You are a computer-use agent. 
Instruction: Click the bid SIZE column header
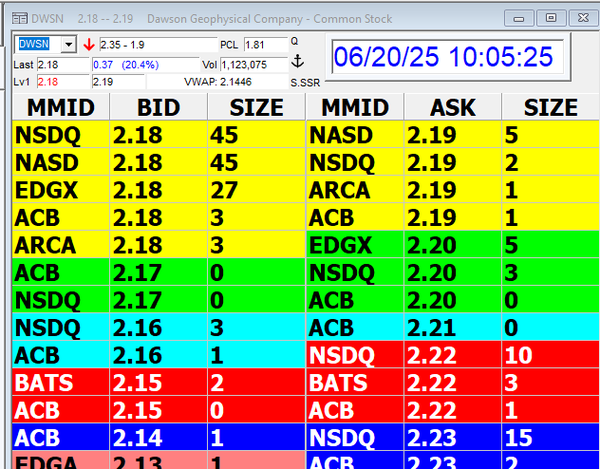pyautogui.click(x=255, y=108)
